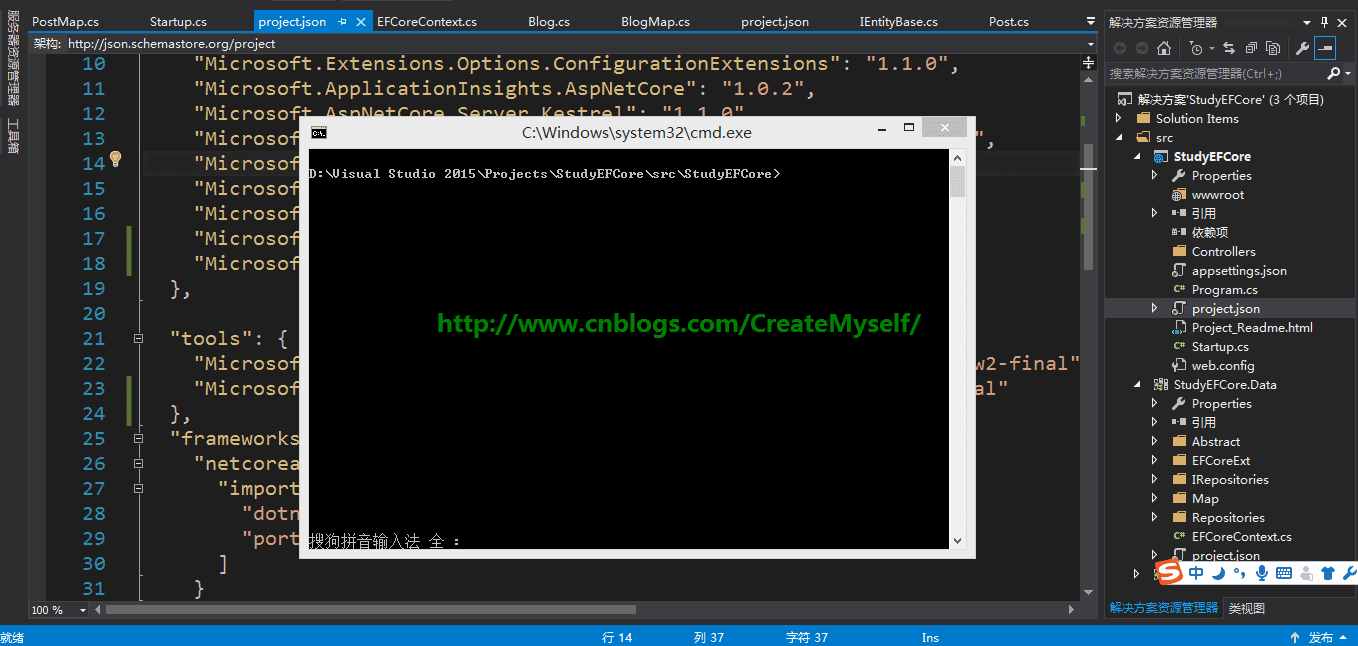Toggle Chinese punctuation mode
The width and height of the screenshot is (1358, 646).
coord(1240,573)
